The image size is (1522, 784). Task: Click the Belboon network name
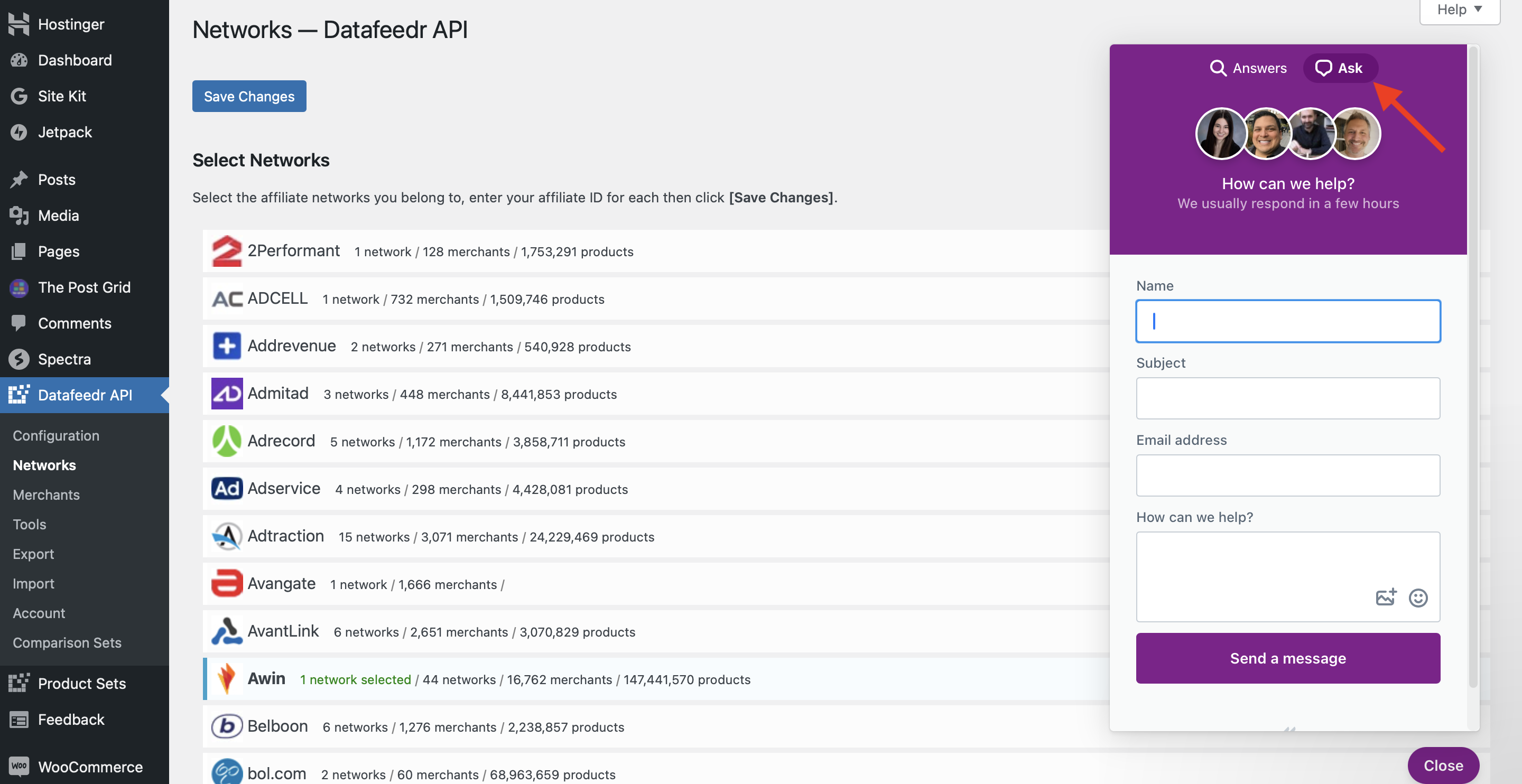277,726
